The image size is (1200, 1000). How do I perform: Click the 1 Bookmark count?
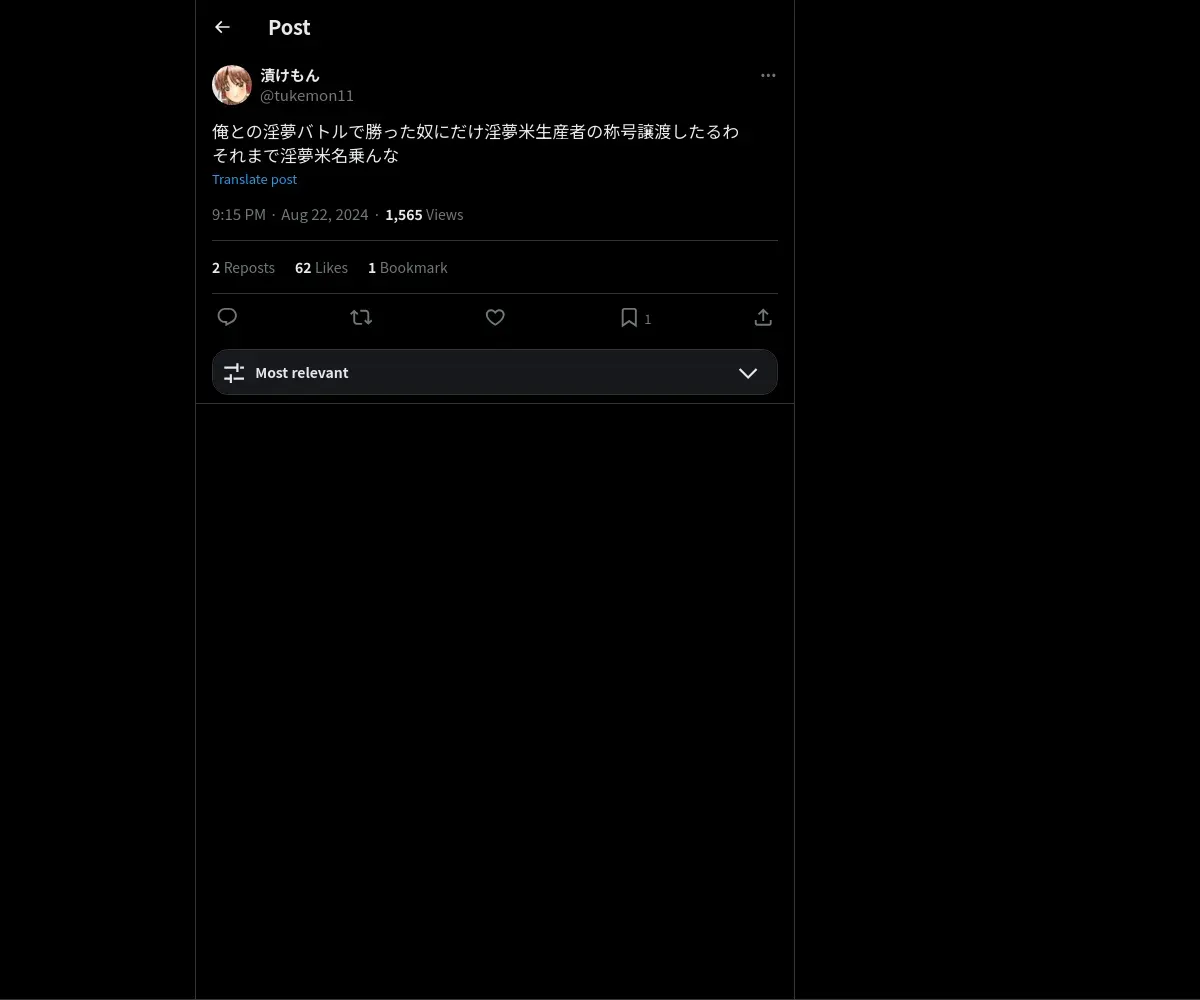pos(407,268)
